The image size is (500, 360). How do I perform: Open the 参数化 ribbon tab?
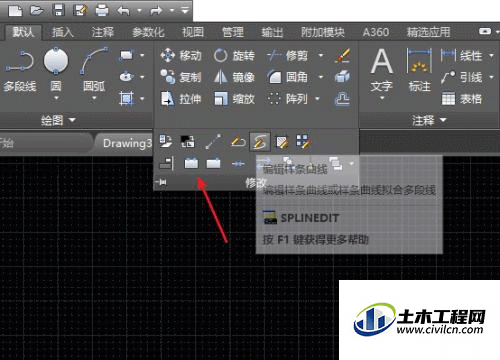(x=148, y=32)
